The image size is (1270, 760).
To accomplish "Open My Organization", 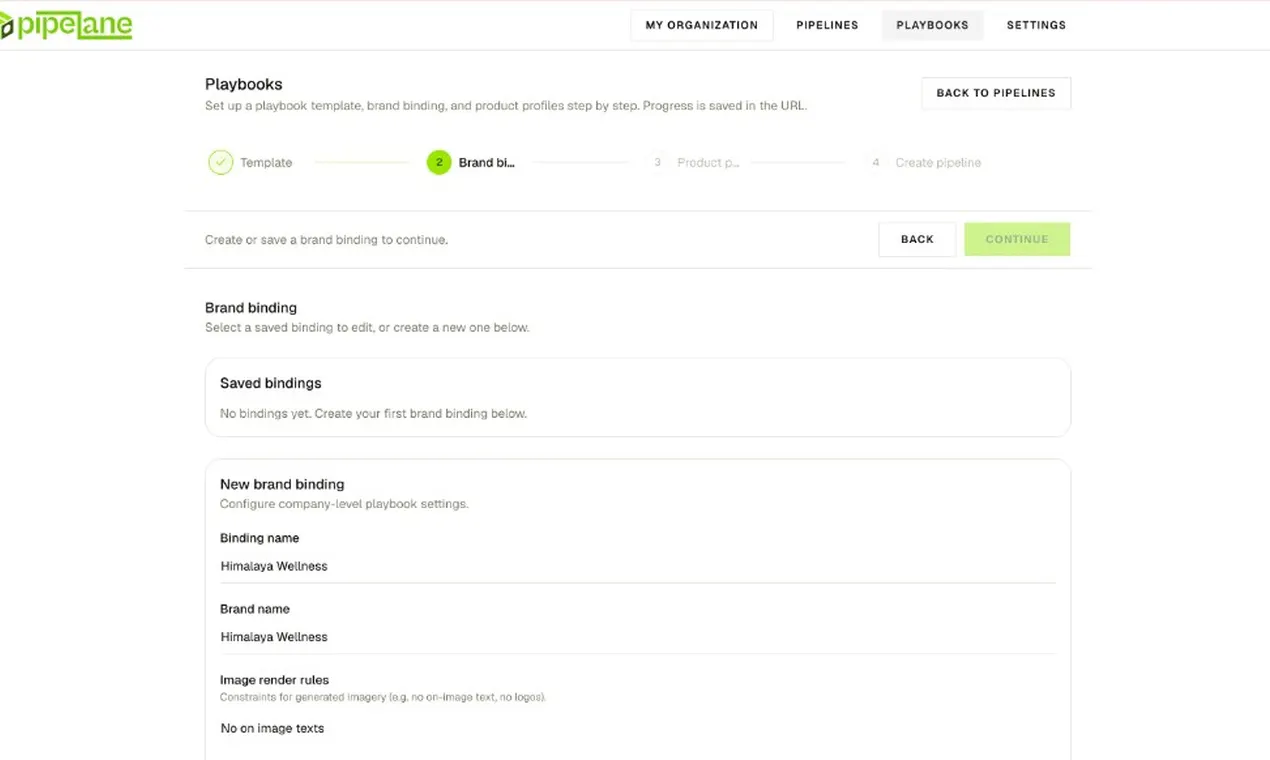I will [702, 25].
